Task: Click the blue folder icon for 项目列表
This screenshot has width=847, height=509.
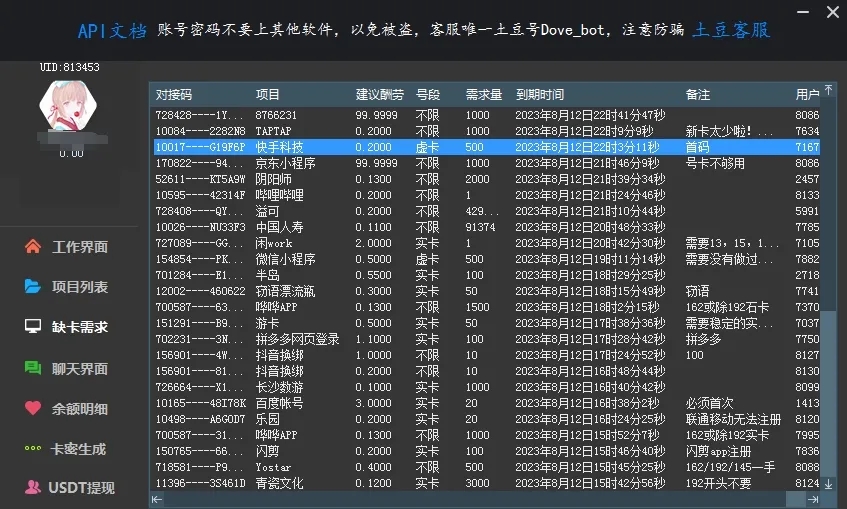Action: click(32, 287)
